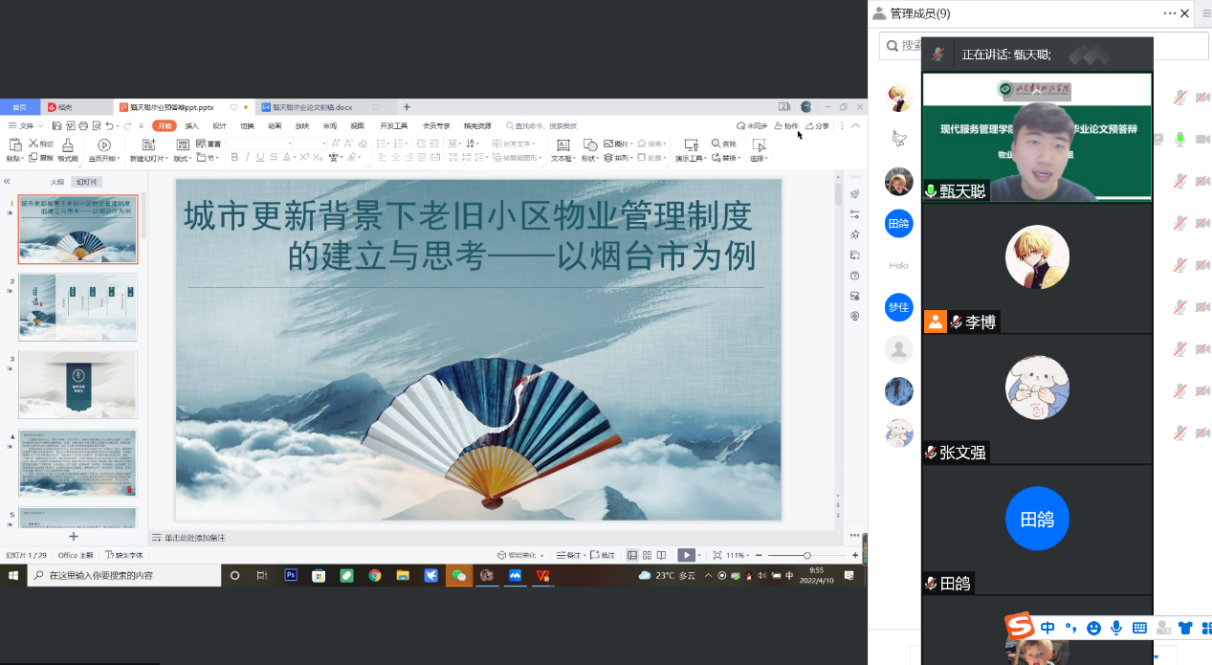Open the font name combo box

tap(260, 144)
